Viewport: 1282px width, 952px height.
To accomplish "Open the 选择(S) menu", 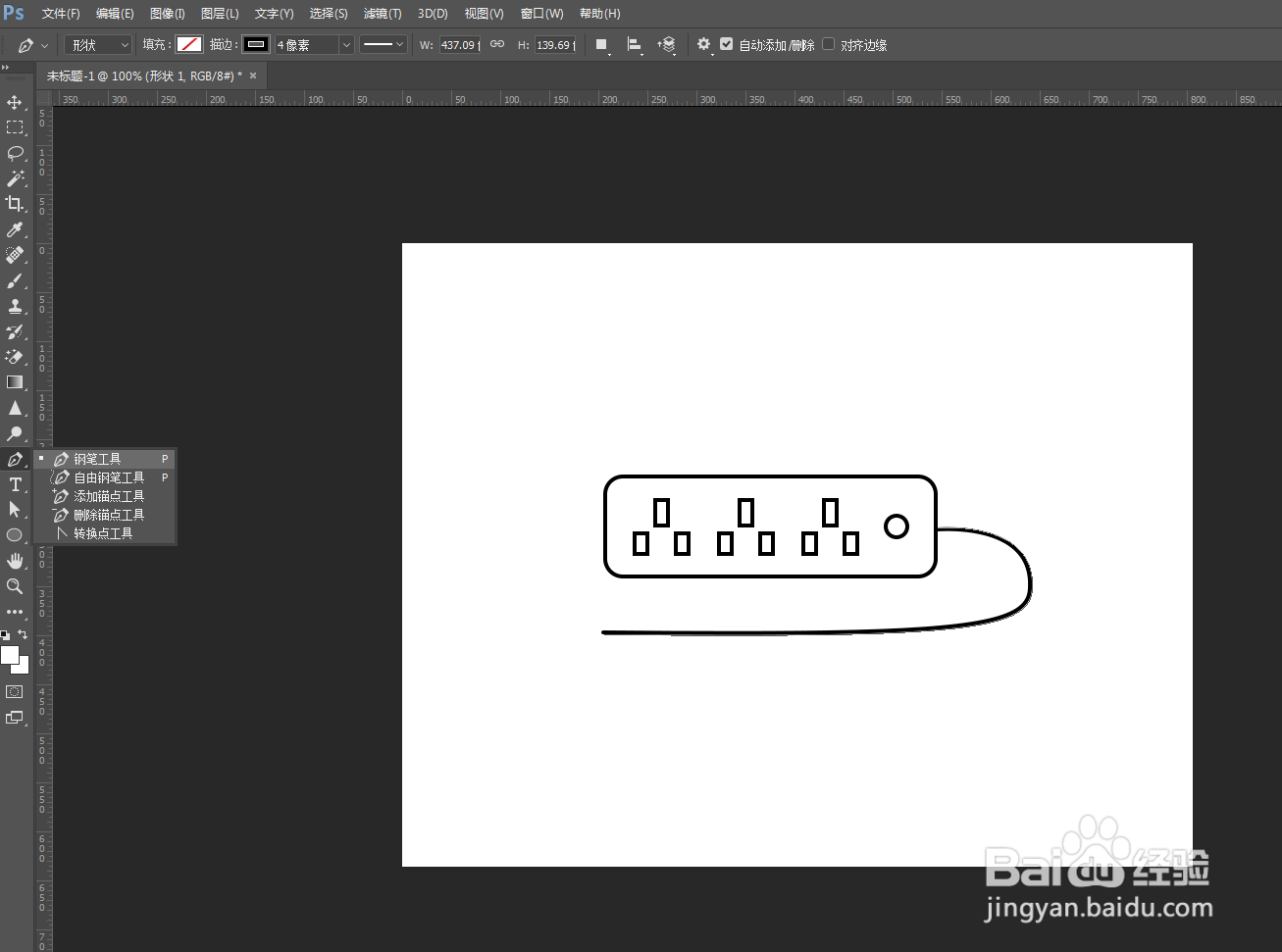I will 329,14.
